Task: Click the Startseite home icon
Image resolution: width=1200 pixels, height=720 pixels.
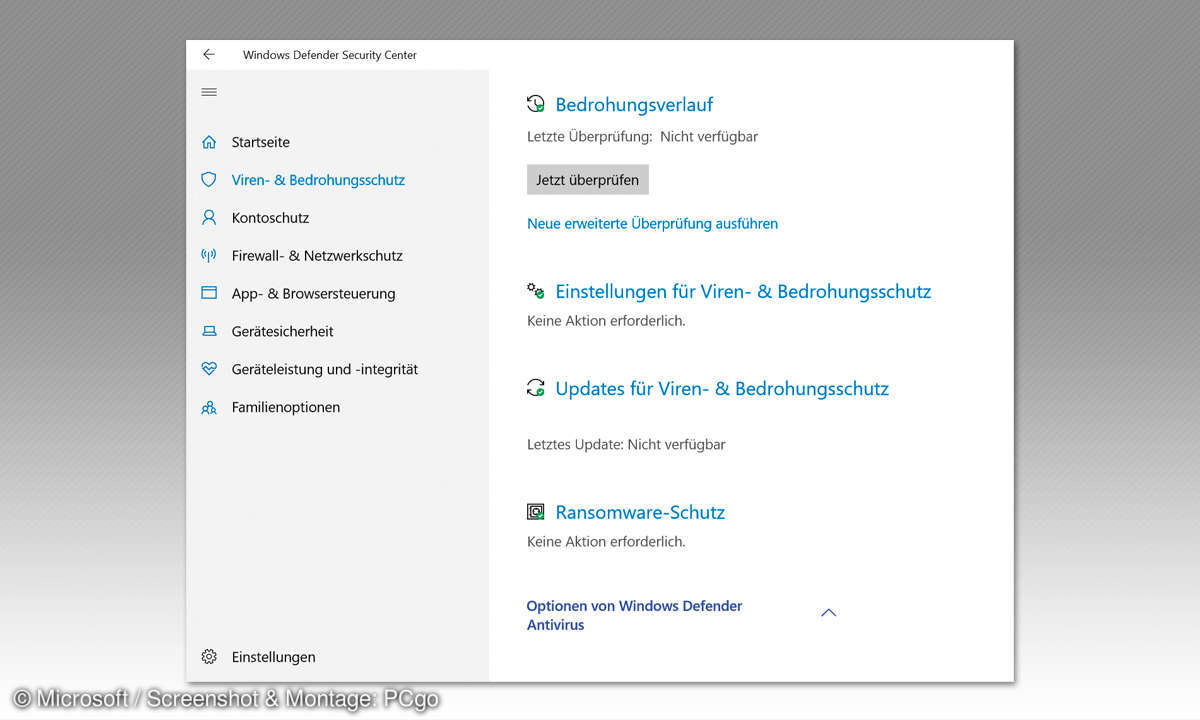Action: [x=209, y=142]
